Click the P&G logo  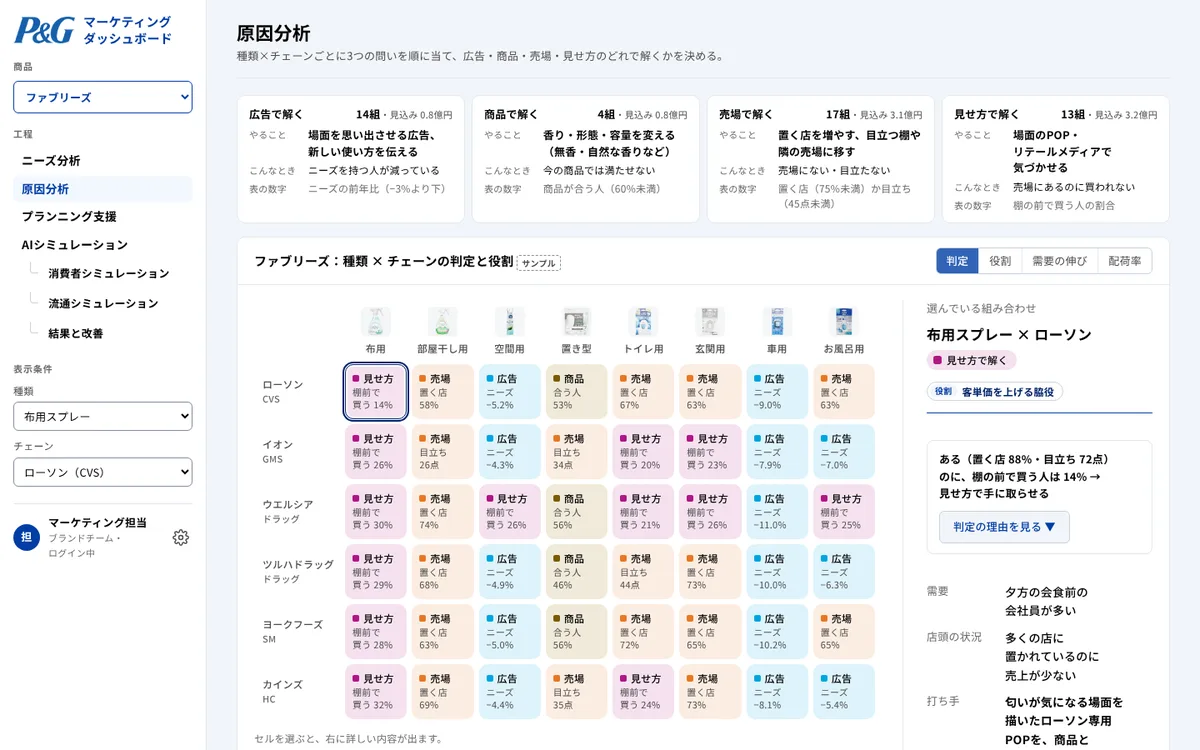point(44,30)
